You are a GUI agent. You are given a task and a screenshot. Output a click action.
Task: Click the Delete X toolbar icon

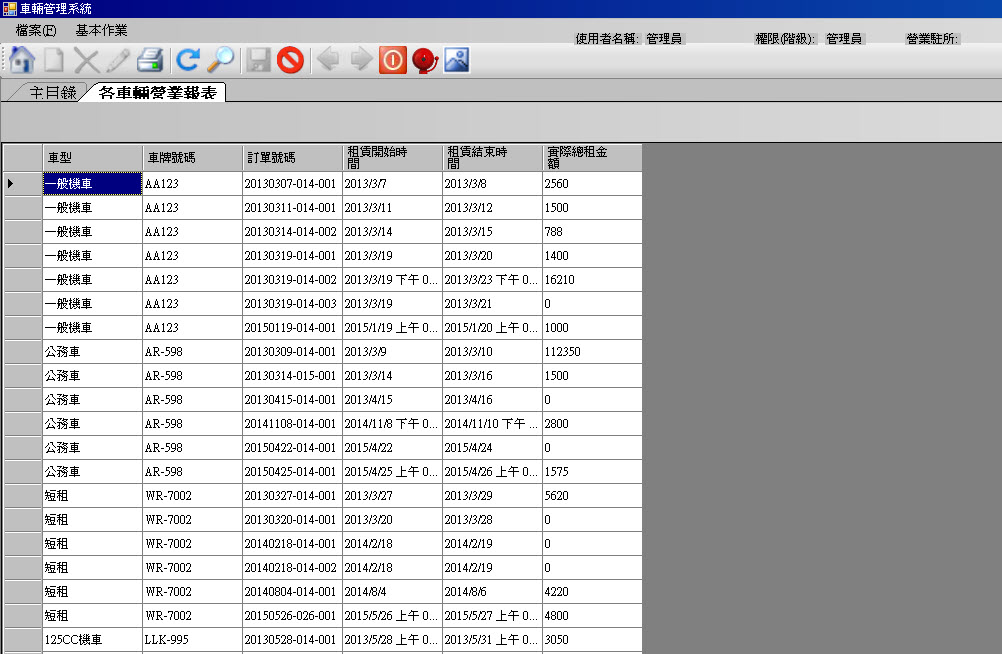[86, 61]
